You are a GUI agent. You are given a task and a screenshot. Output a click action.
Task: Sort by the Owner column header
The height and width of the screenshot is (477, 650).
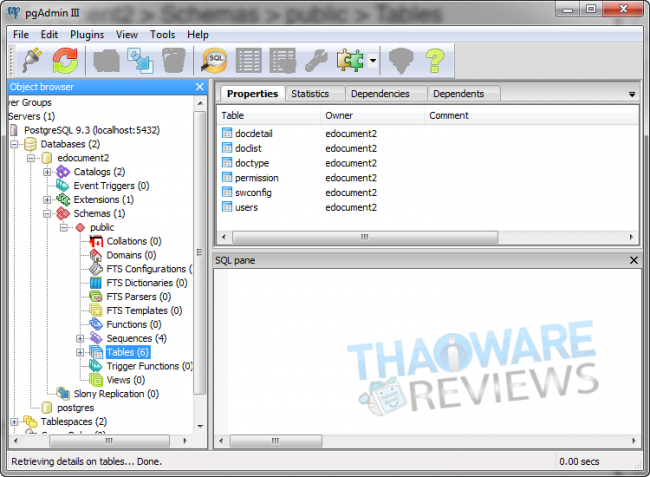click(372, 116)
